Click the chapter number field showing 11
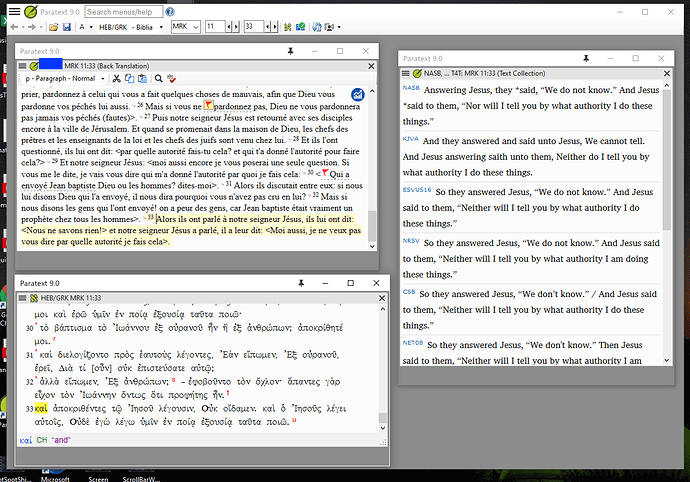 [x=215, y=27]
